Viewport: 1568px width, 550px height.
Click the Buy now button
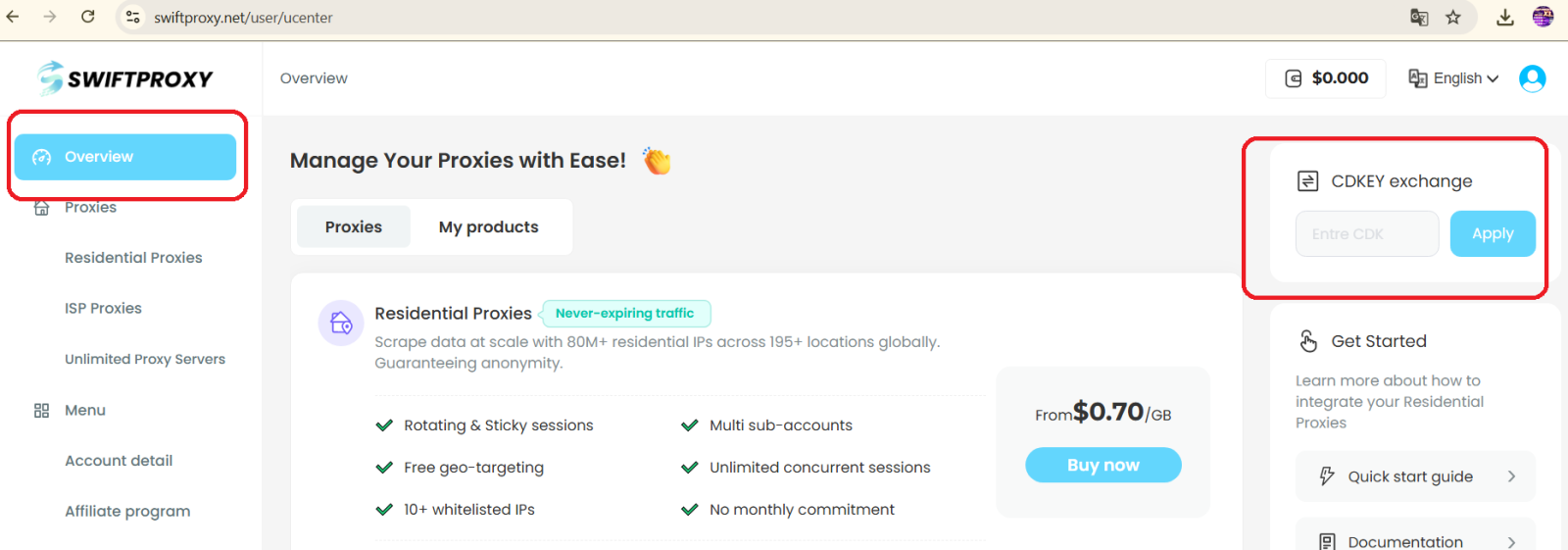[1102, 465]
